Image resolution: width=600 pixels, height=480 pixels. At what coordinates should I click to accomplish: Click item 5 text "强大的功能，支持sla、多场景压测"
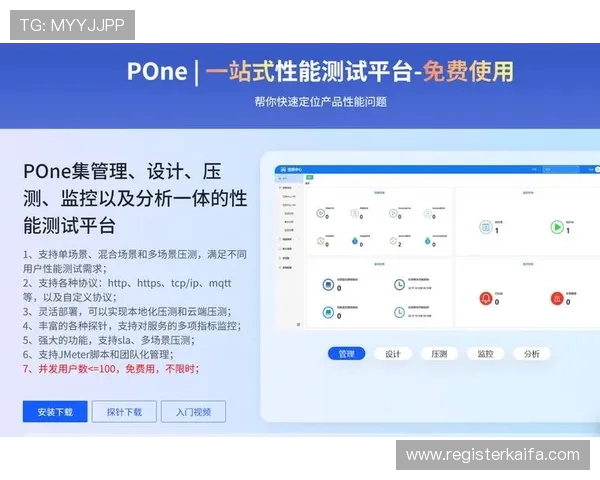click(x=114, y=340)
